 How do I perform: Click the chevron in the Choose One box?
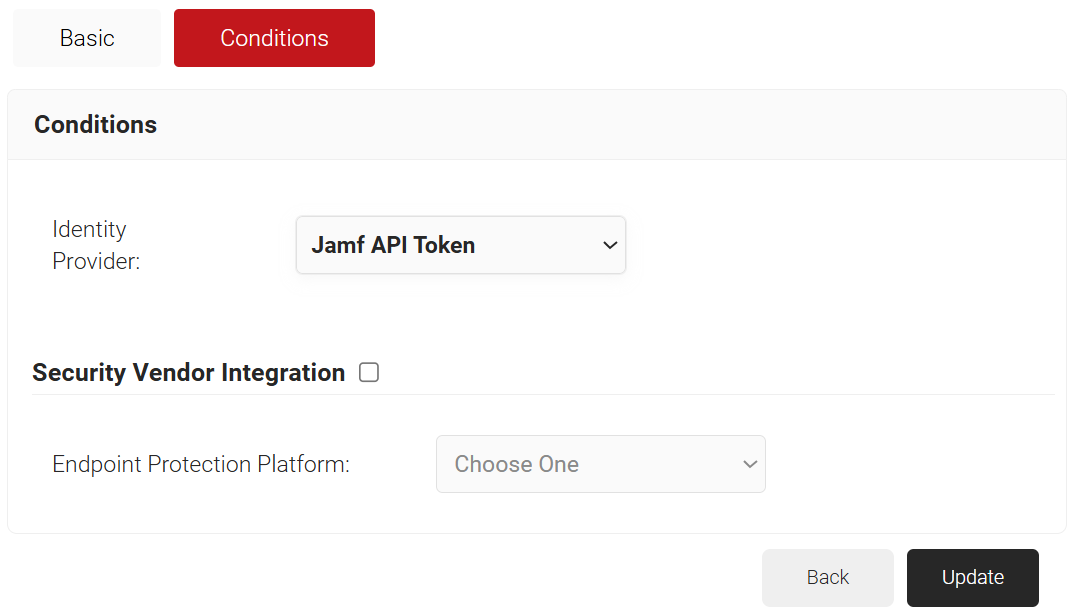tap(750, 464)
